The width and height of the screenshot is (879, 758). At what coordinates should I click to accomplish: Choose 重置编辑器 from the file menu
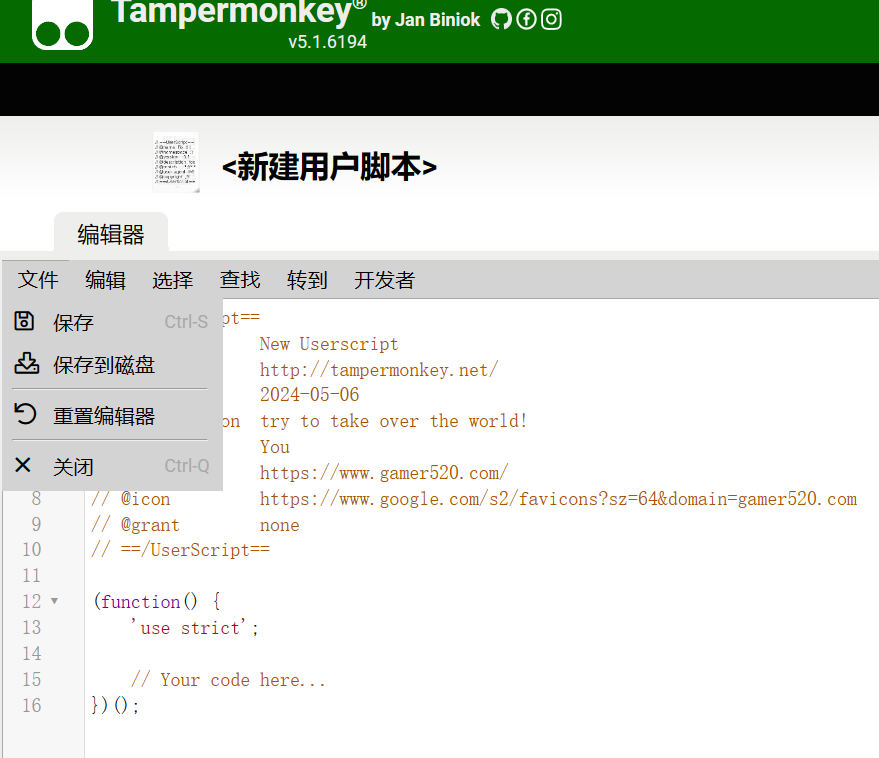pos(111,415)
